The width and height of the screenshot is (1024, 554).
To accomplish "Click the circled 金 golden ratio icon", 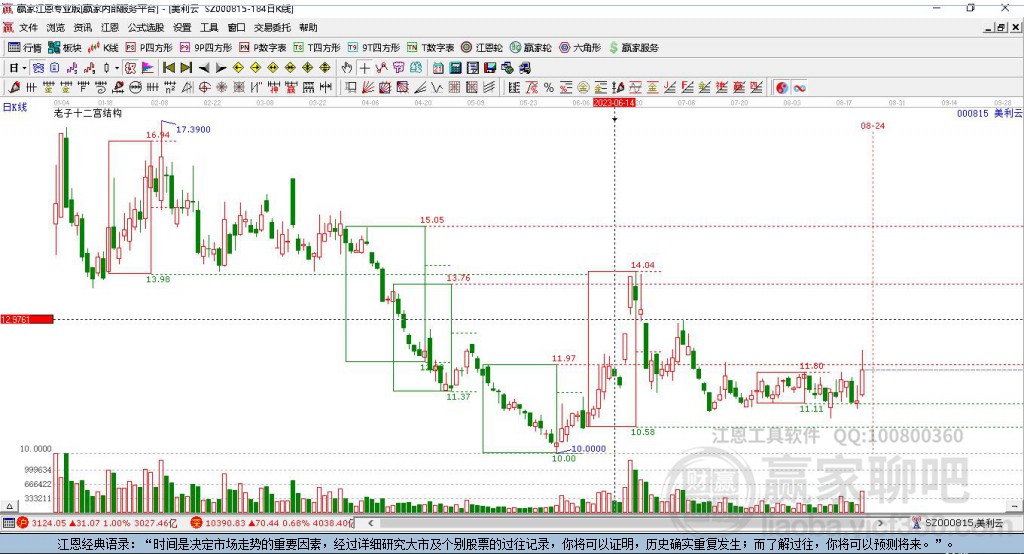I will [583, 88].
